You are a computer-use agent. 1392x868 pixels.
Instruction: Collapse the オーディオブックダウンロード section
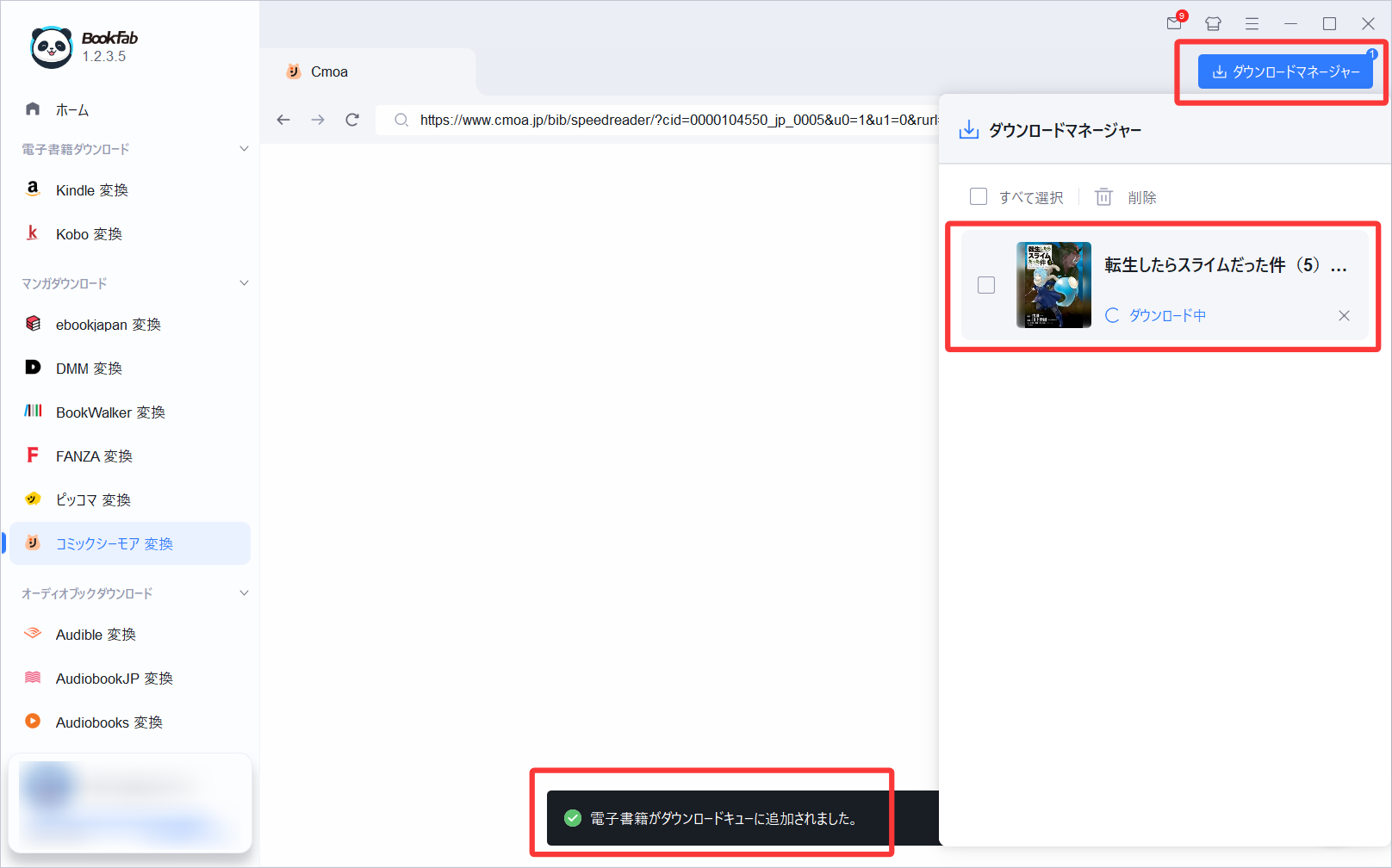[x=244, y=592]
